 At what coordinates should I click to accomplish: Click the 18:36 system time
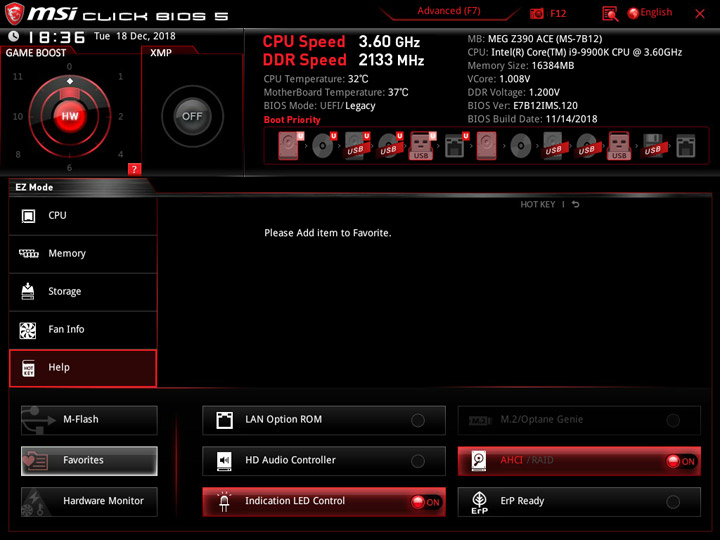(x=56, y=37)
